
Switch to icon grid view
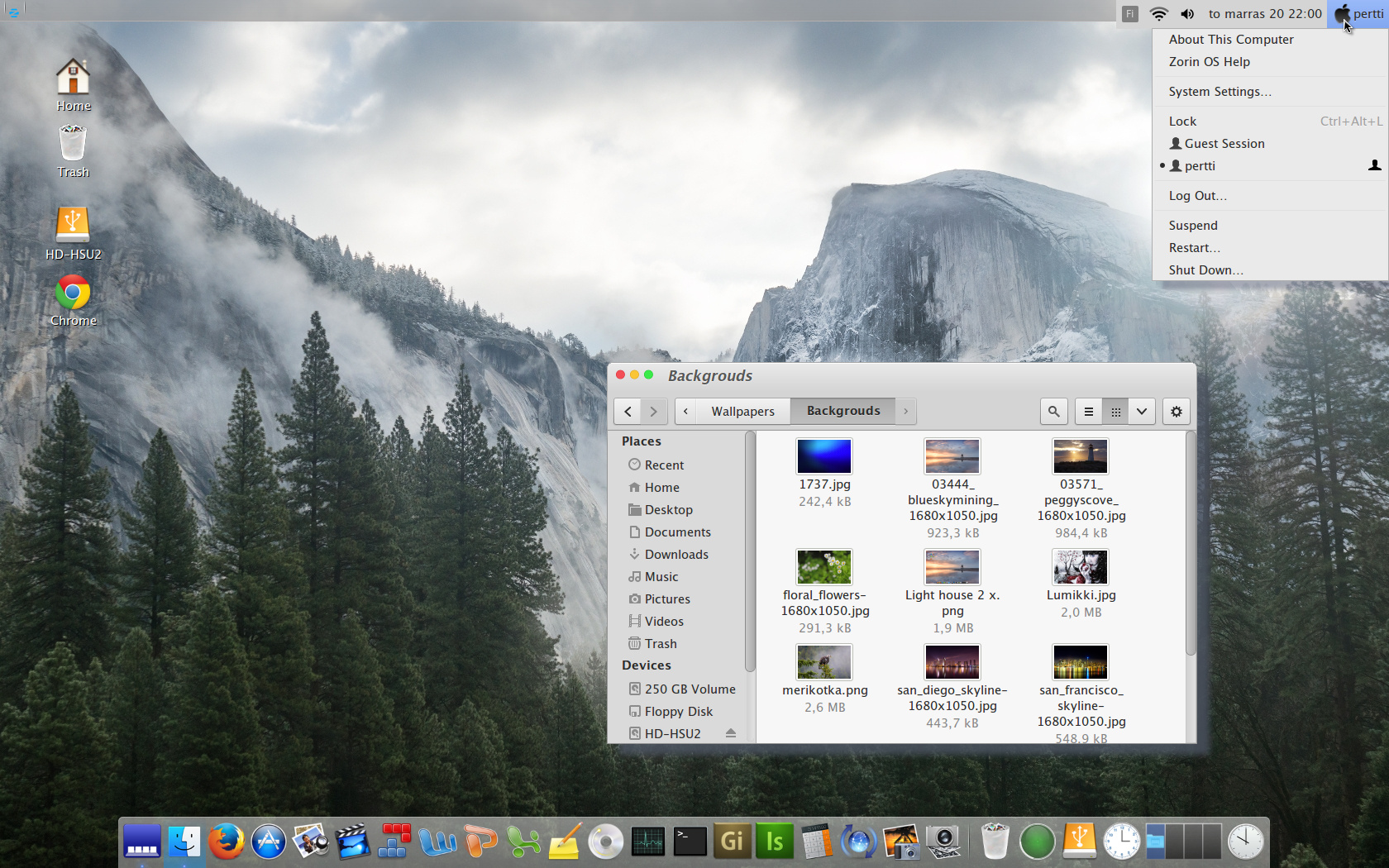click(x=1115, y=412)
